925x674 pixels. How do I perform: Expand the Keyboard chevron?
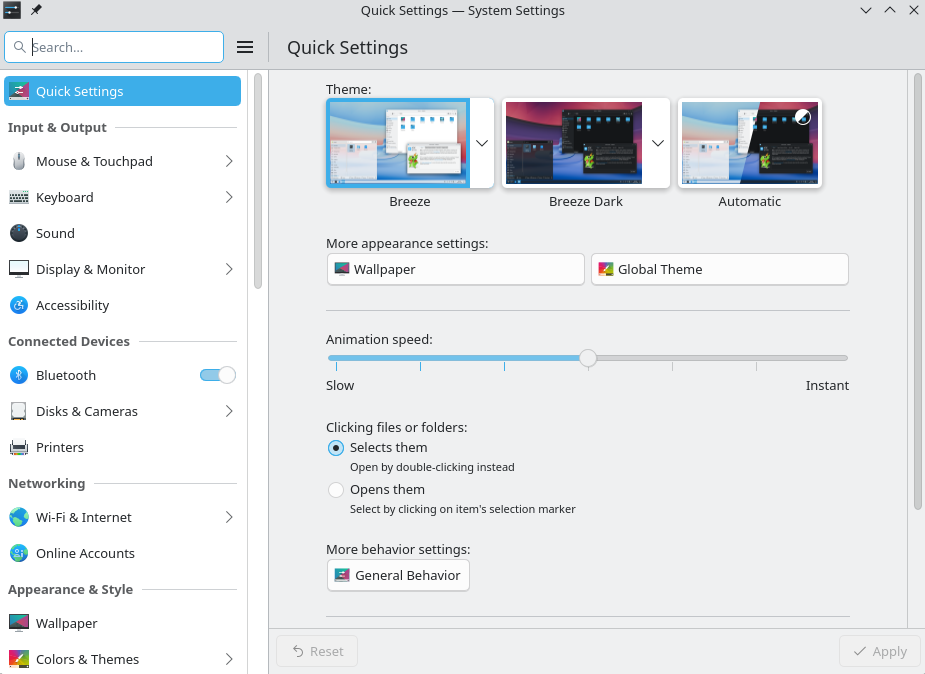click(x=229, y=197)
